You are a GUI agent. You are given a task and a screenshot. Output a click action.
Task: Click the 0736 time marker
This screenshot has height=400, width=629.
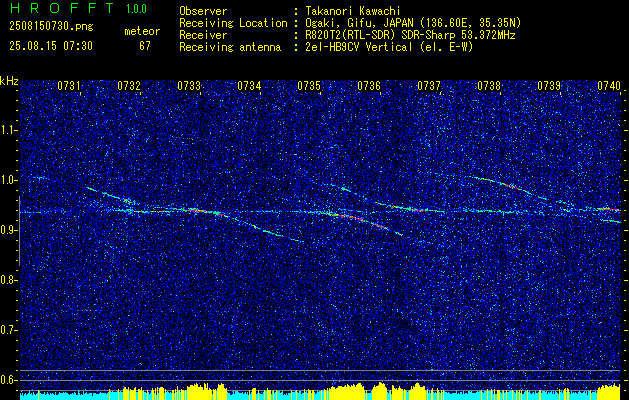369,85
